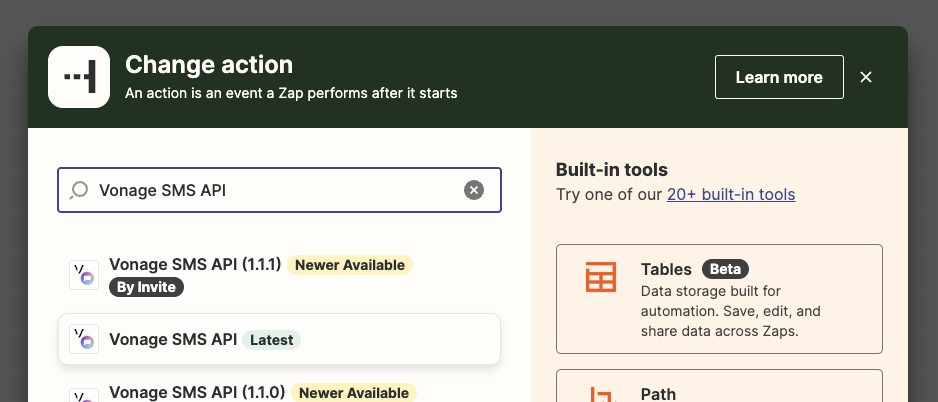Focus the app search input field
Screen dimensions: 938x402
click(279, 190)
